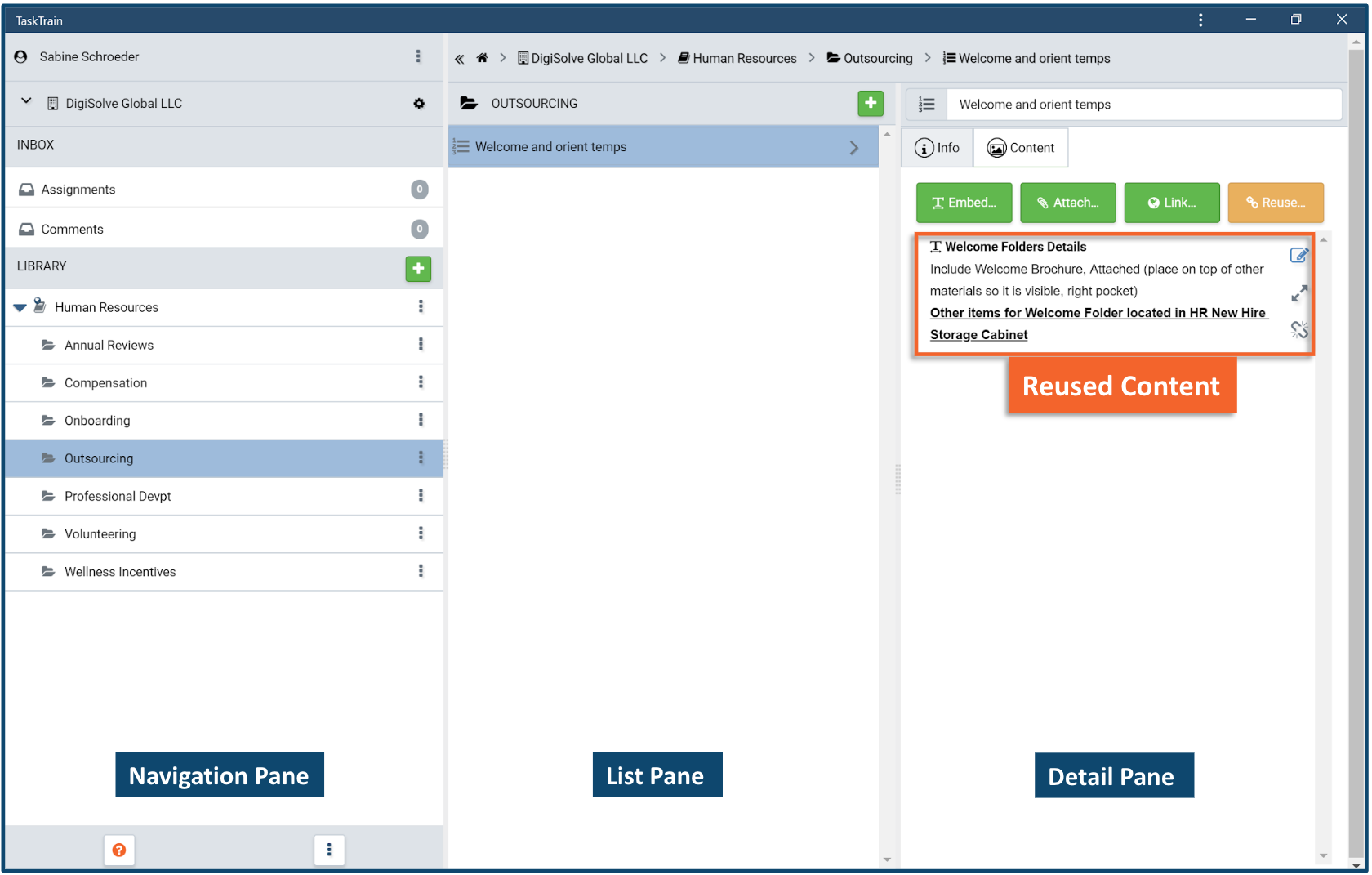Open Sabine Schroeder user options menu
The image size is (1372, 875).
418,56
